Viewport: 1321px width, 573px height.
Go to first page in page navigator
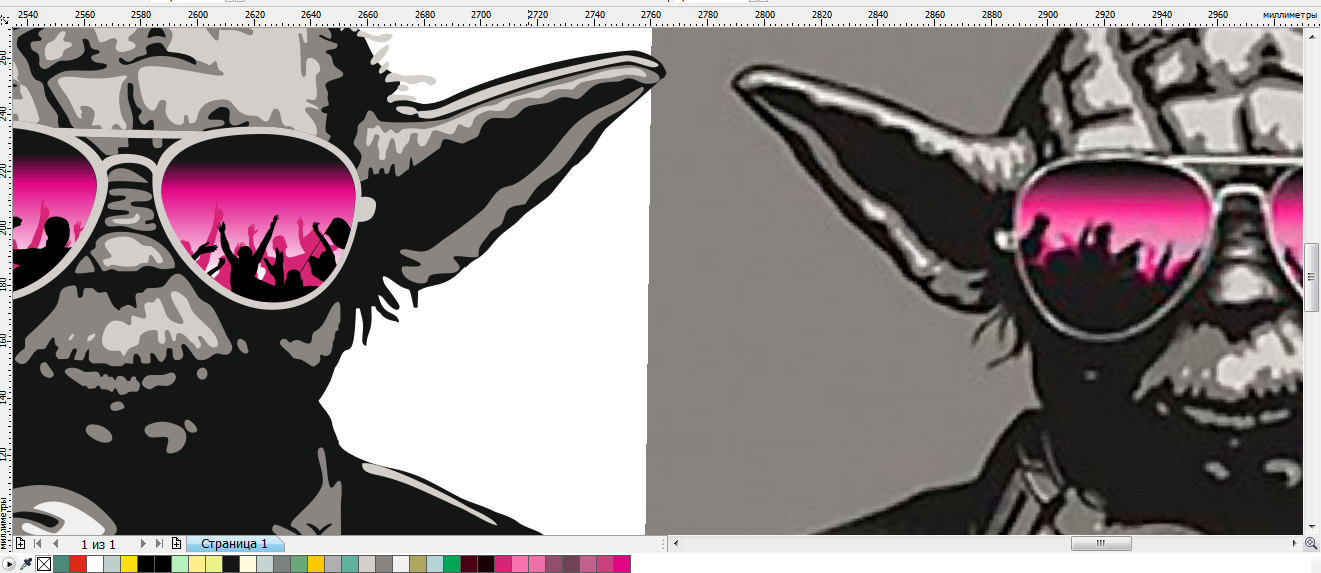coord(38,544)
